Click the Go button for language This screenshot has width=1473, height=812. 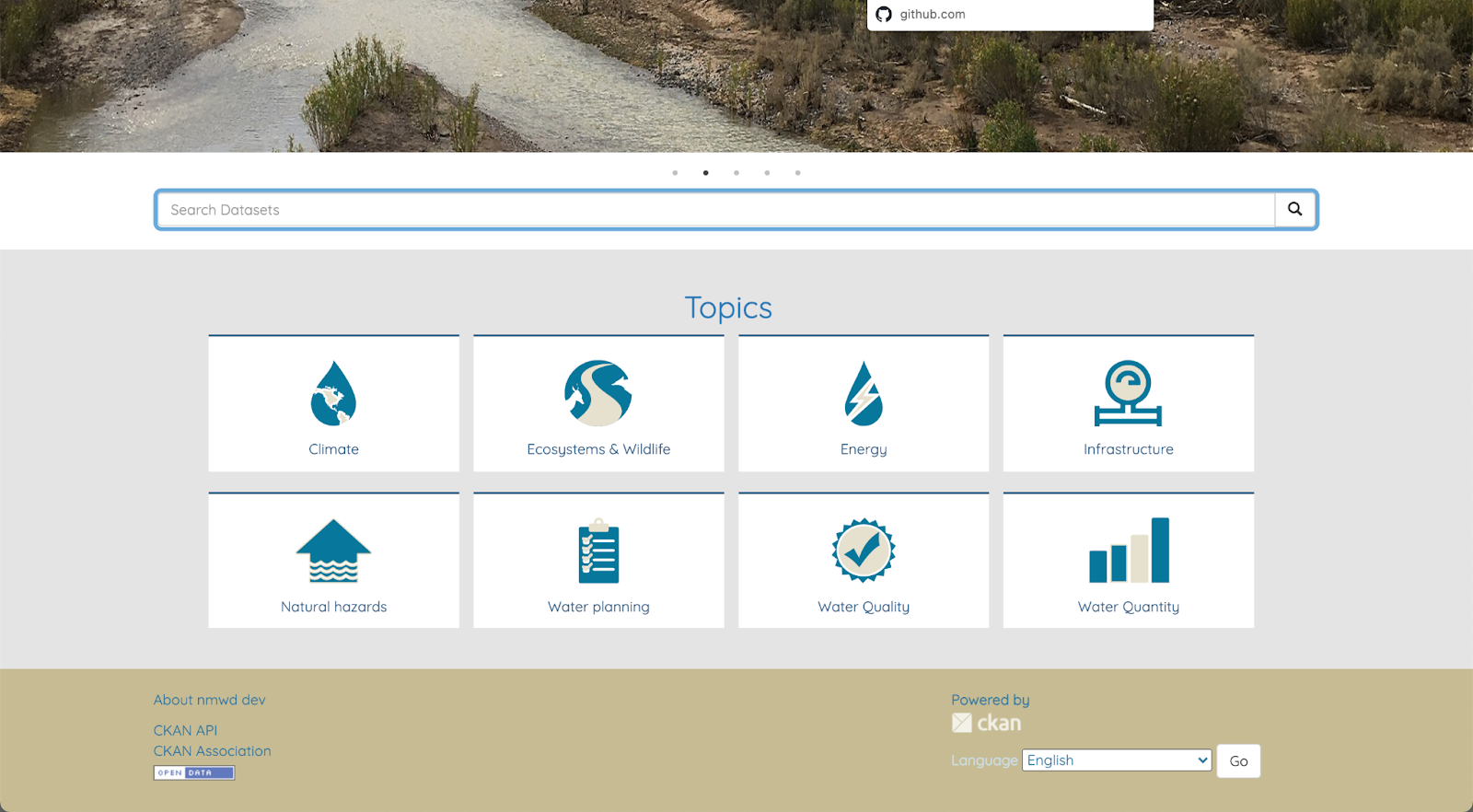coord(1238,761)
